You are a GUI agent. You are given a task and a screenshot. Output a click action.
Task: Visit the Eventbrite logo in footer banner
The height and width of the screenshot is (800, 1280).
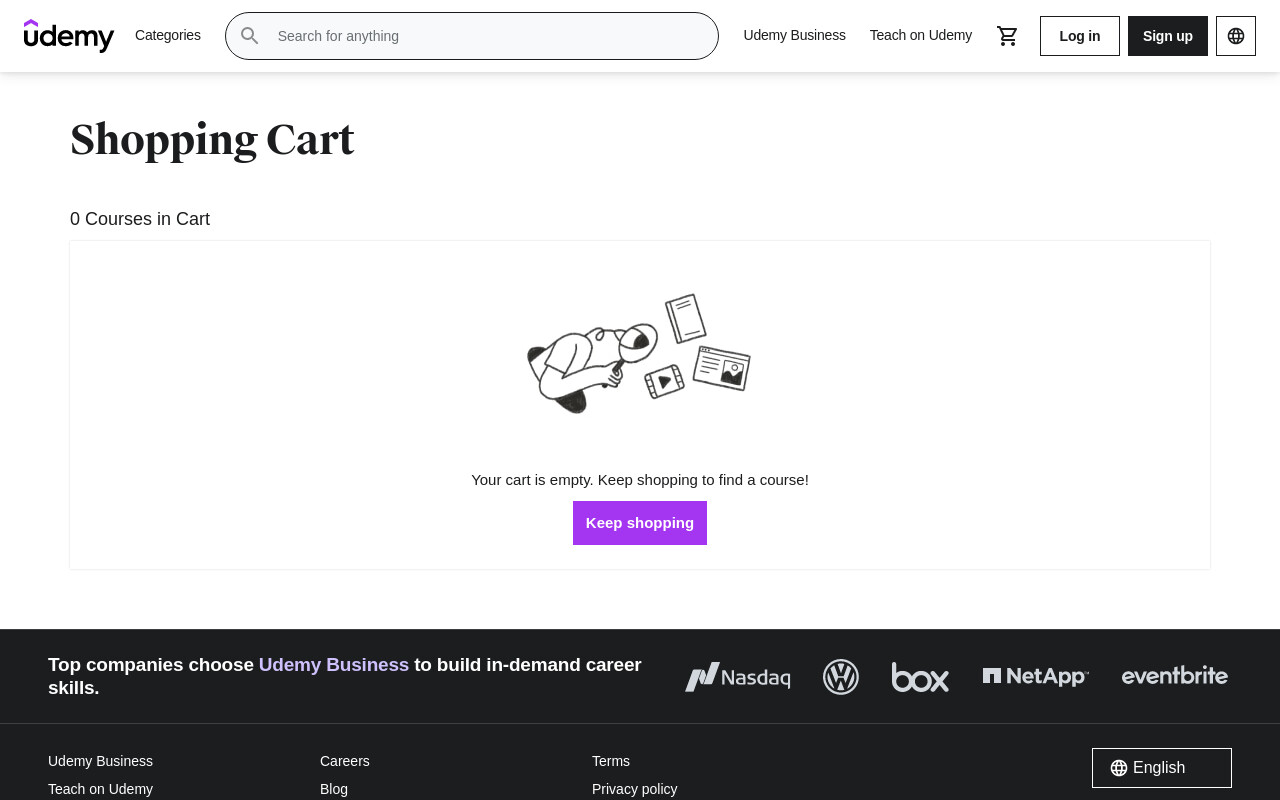[x=1175, y=676]
